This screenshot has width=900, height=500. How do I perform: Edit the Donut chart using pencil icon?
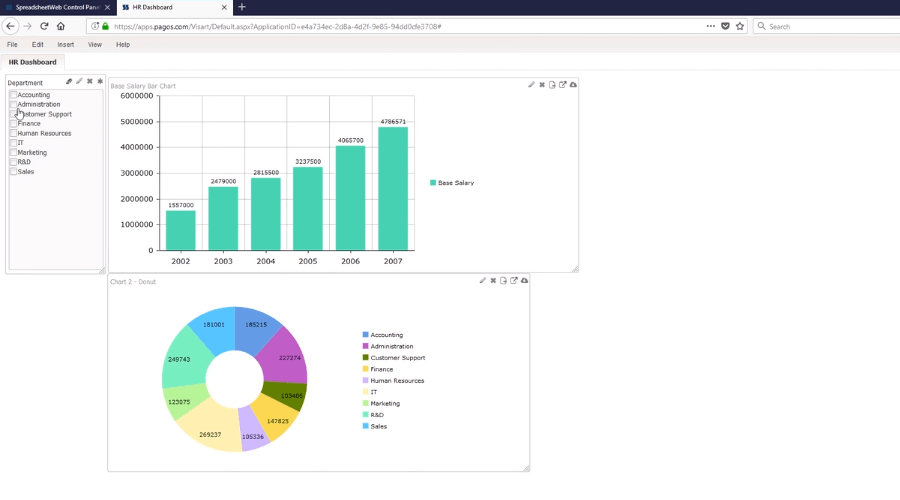[483, 280]
